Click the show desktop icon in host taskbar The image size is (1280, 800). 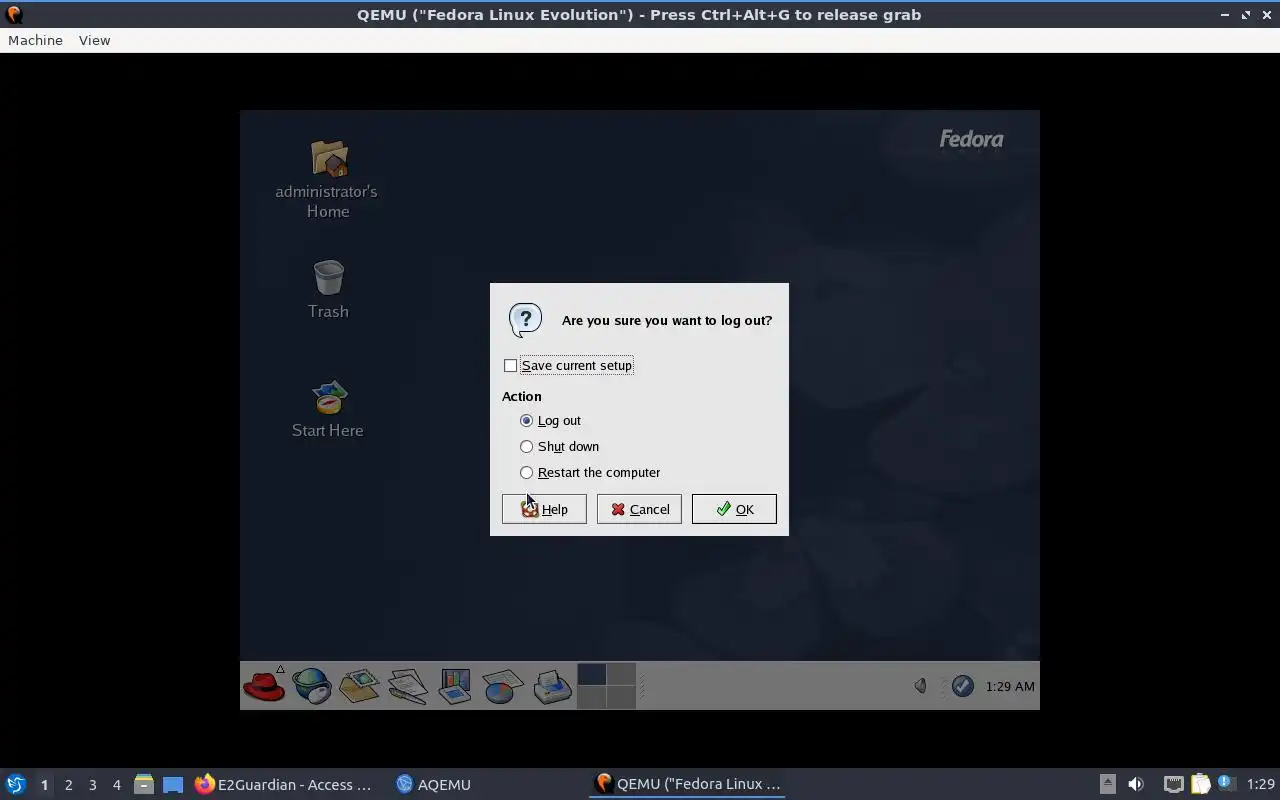[173, 784]
